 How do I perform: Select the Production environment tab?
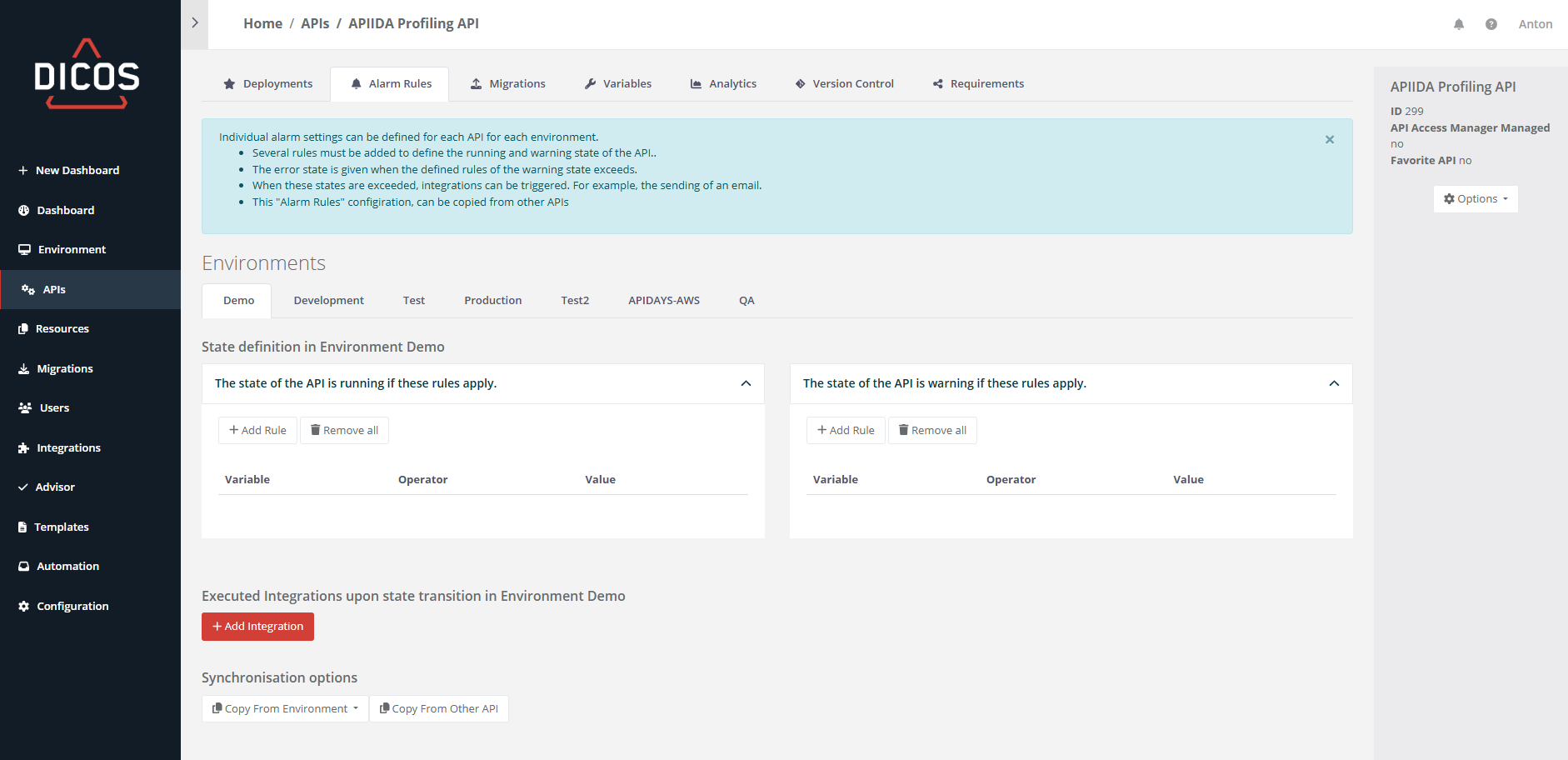tap(492, 300)
